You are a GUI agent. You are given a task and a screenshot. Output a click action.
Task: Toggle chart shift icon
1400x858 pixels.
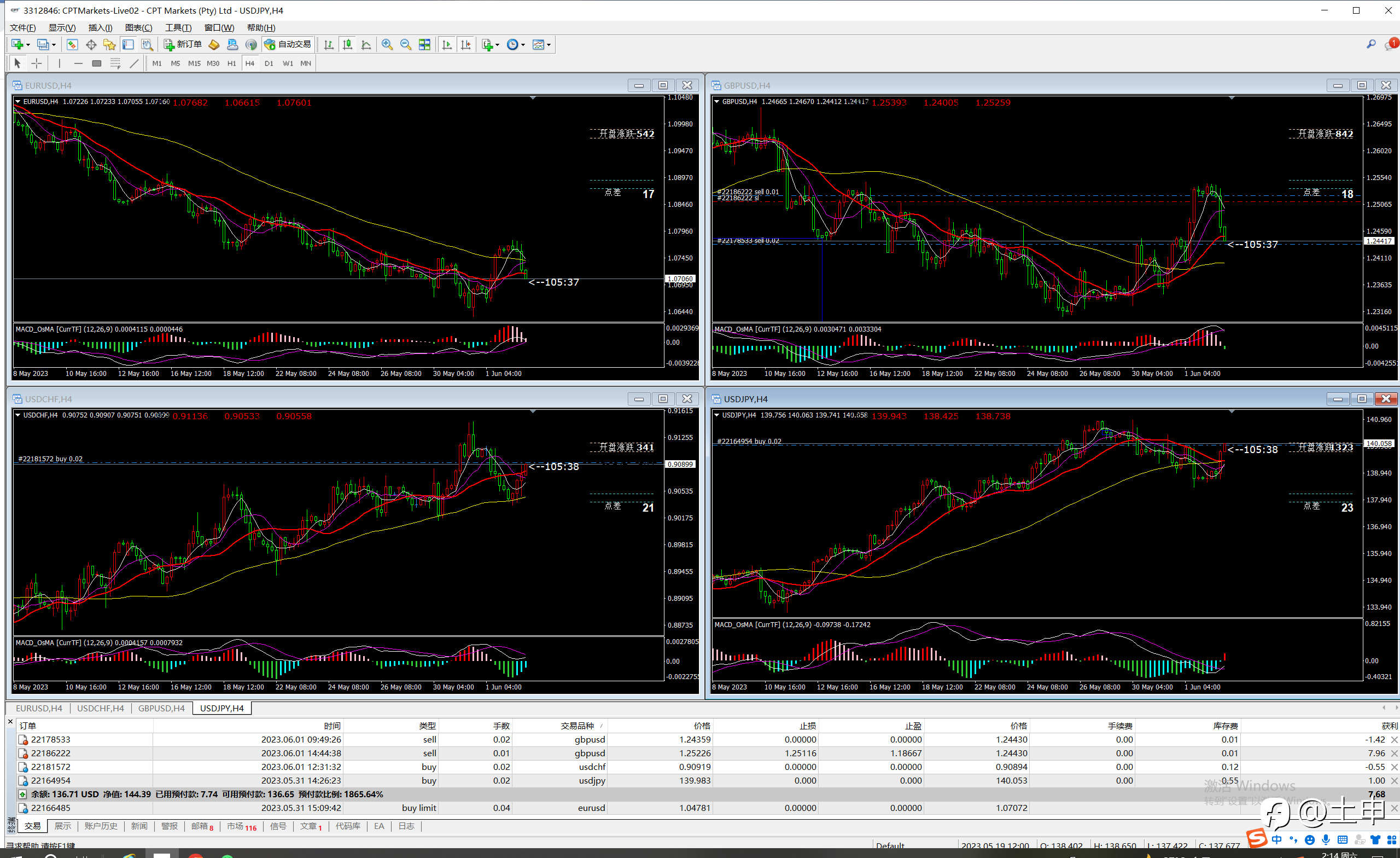coord(465,44)
